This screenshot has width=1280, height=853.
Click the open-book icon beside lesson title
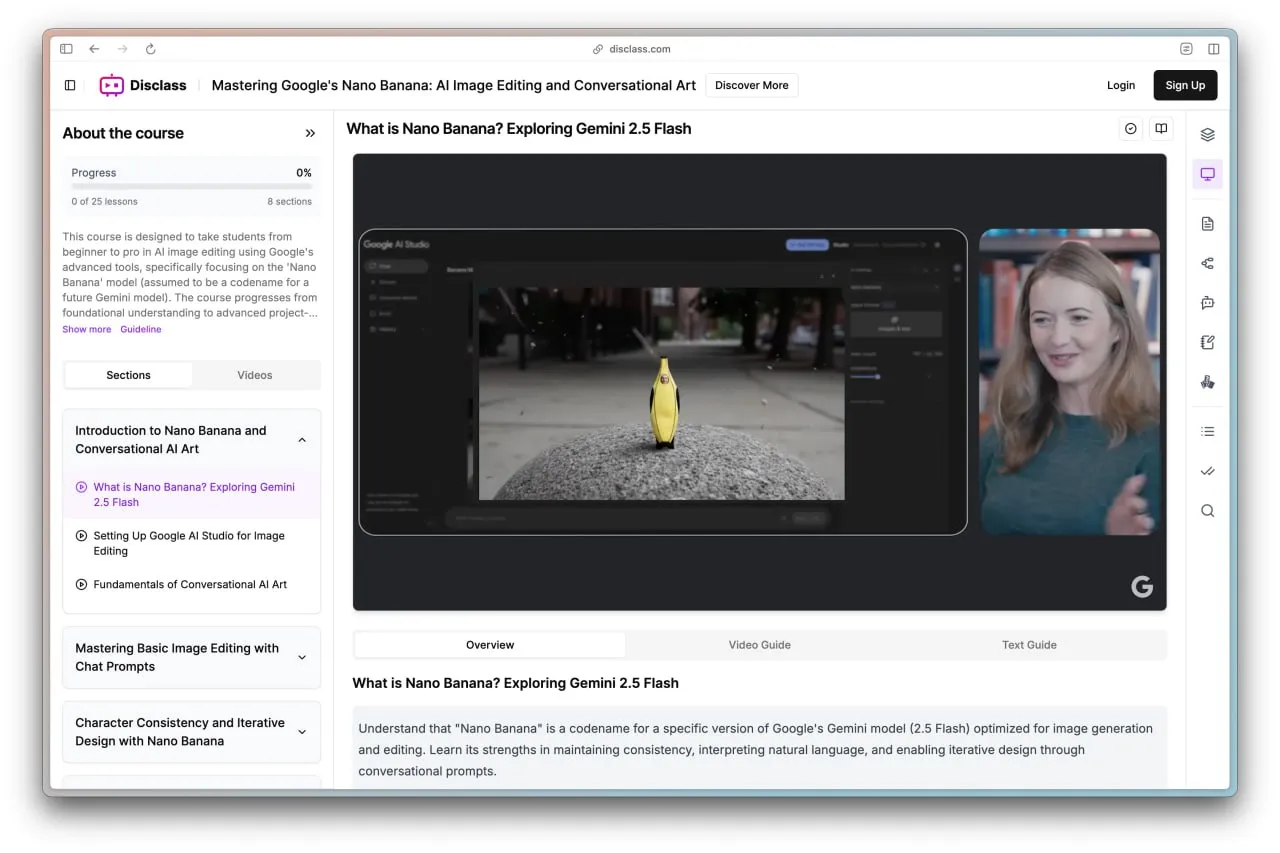[x=1161, y=129]
